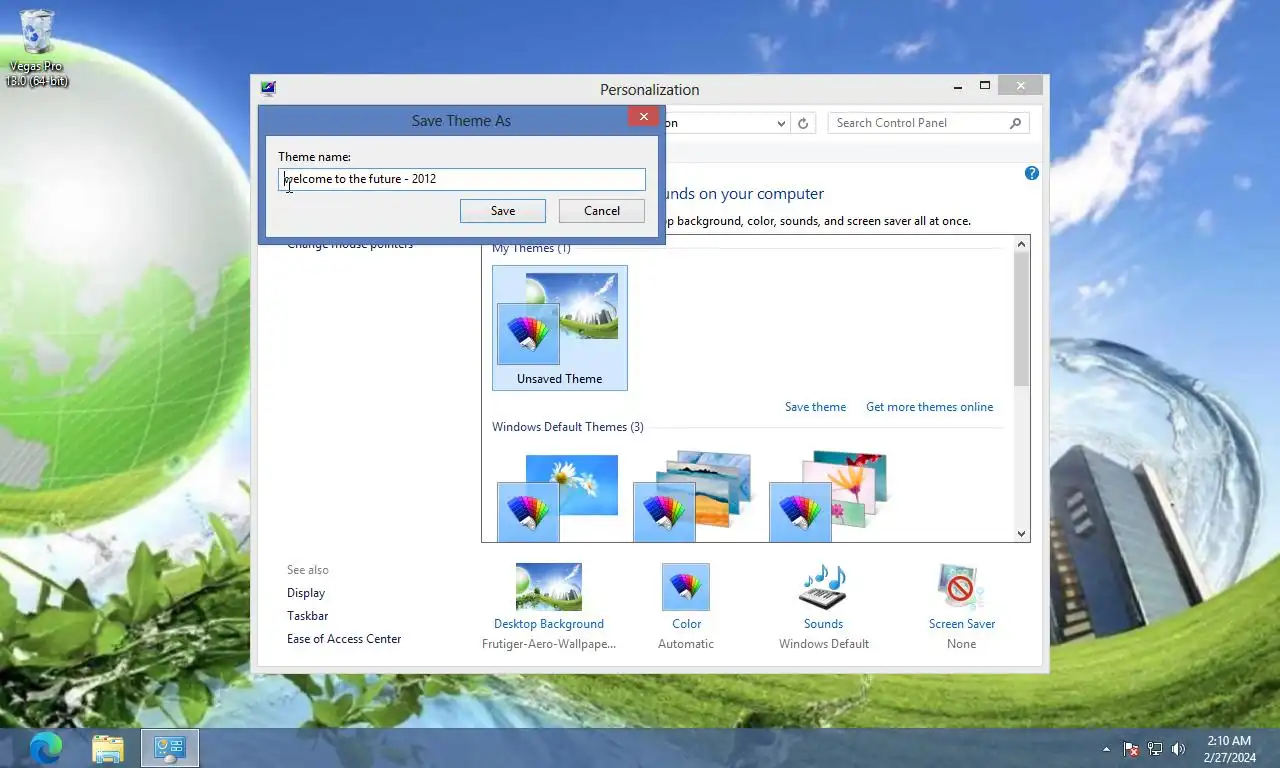Click the themes list scrollbar thumb

[1022, 319]
